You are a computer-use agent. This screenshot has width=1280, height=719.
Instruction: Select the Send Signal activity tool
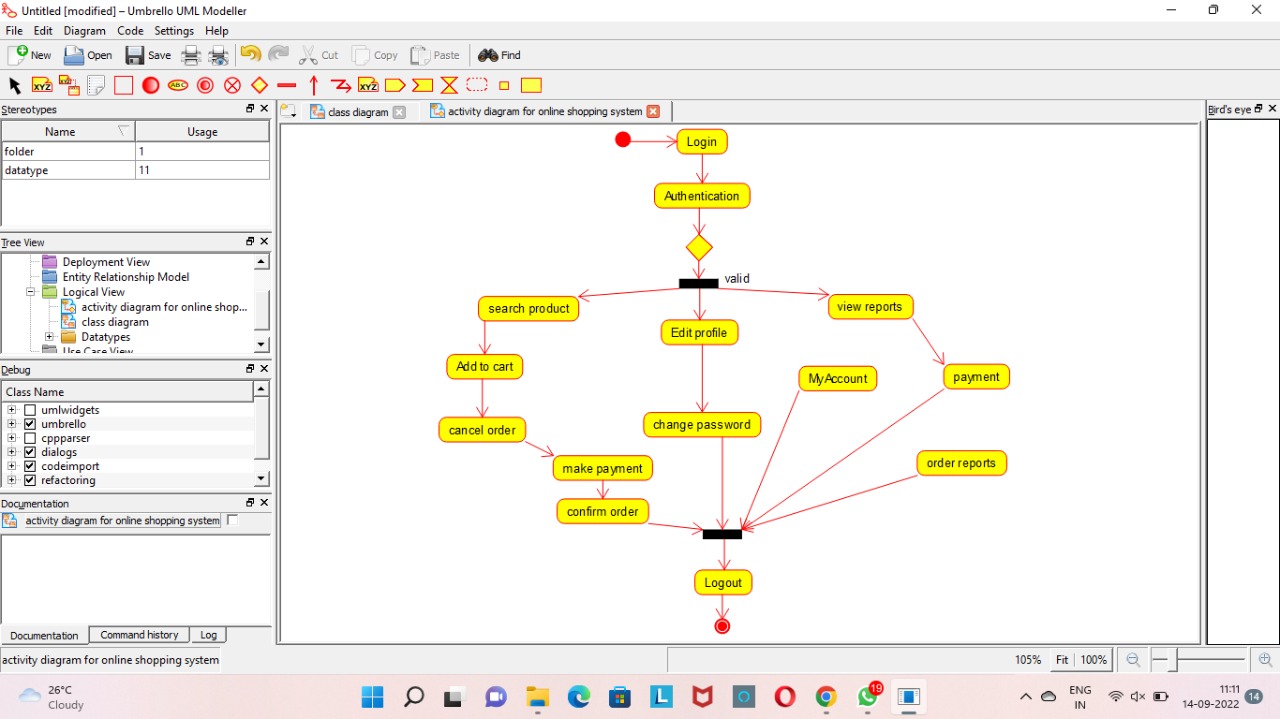[395, 85]
